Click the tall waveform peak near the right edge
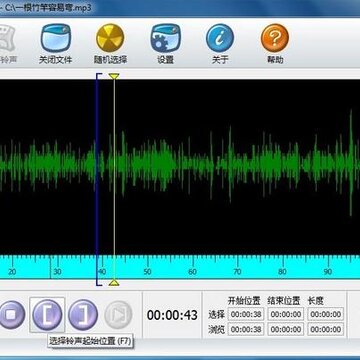 tap(351, 163)
